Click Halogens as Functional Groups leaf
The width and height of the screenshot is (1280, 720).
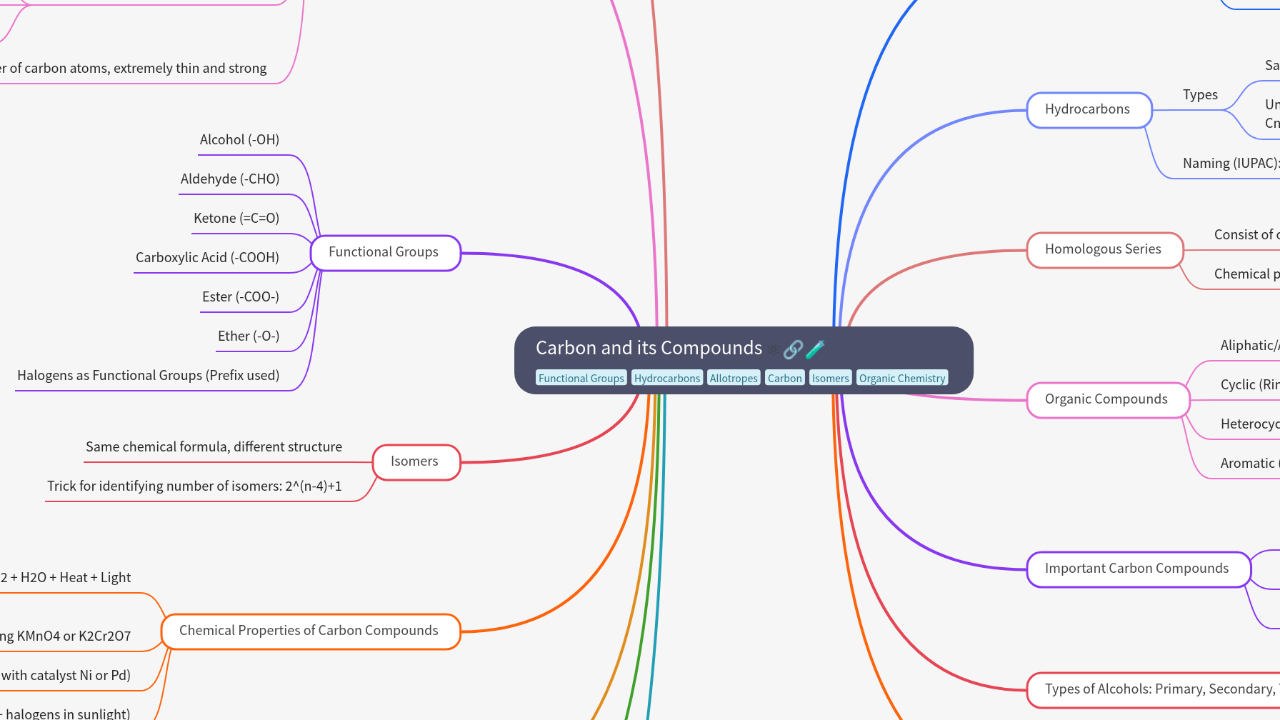(149, 376)
